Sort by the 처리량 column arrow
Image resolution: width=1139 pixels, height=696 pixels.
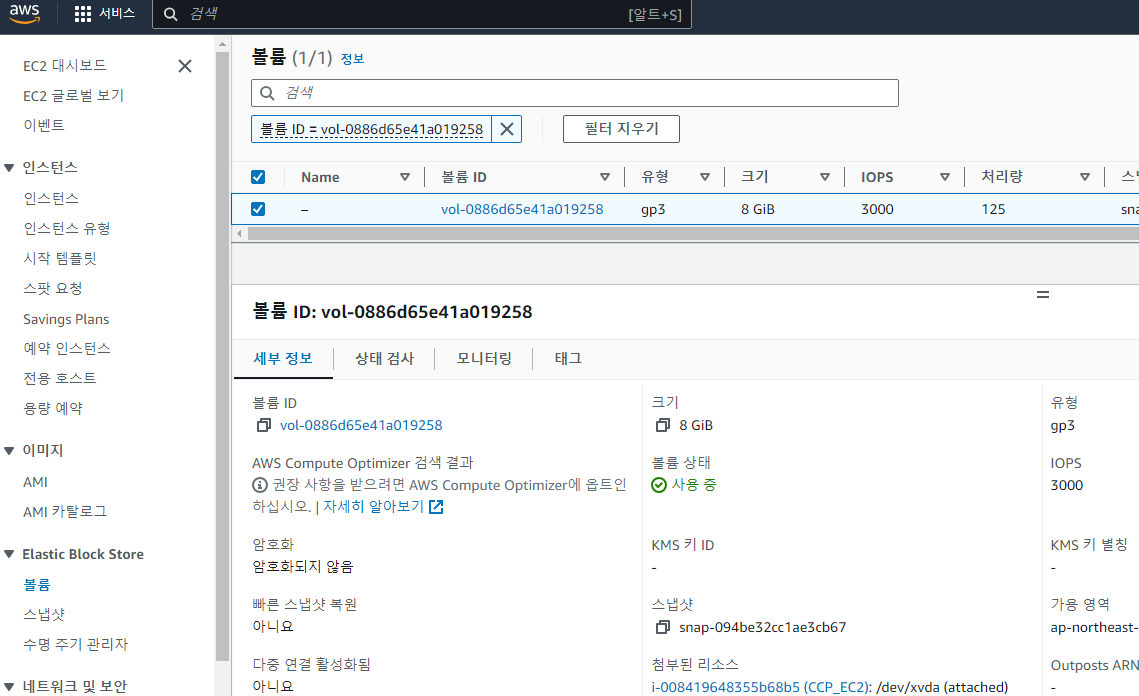click(x=1085, y=177)
